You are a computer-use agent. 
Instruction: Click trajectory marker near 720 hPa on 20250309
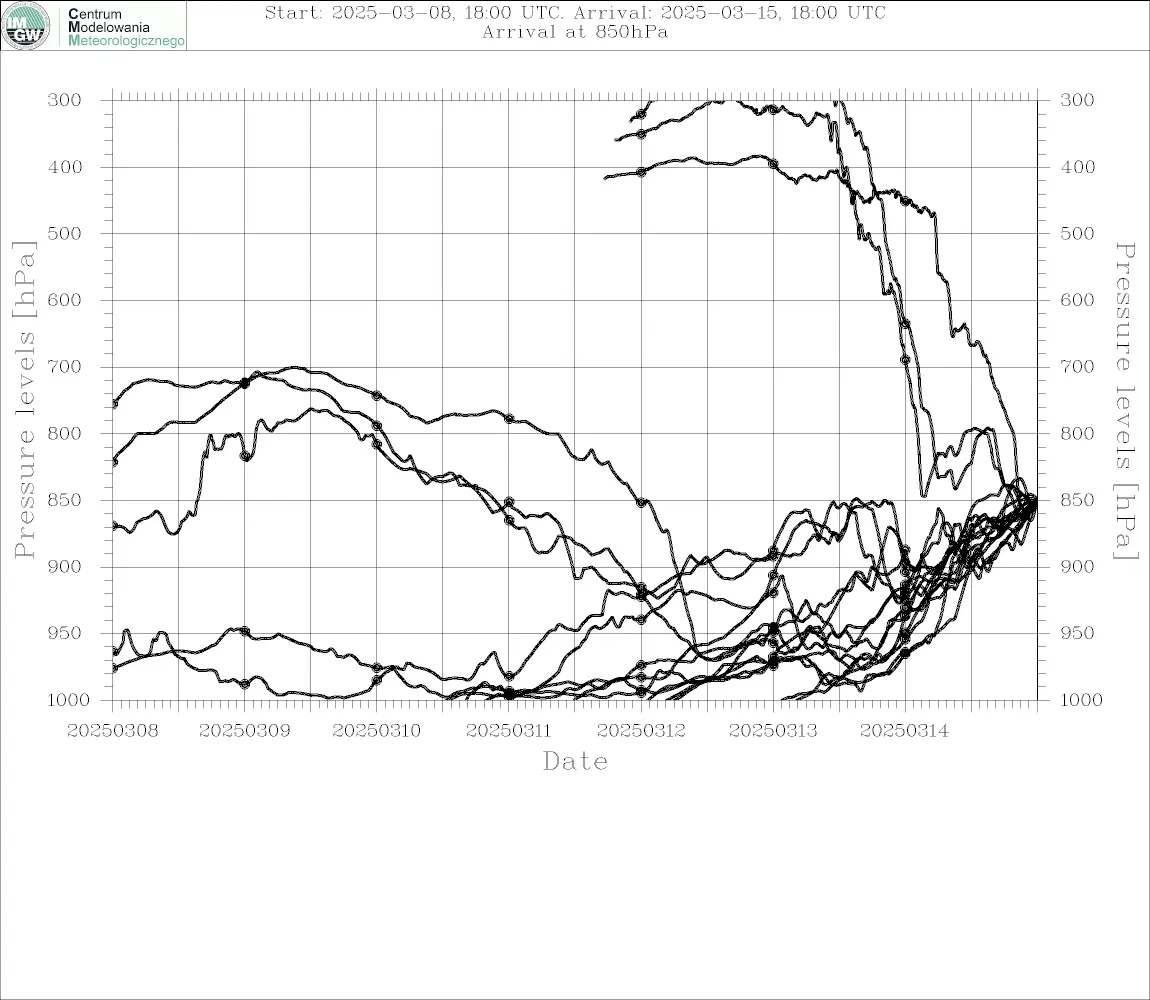click(x=245, y=383)
